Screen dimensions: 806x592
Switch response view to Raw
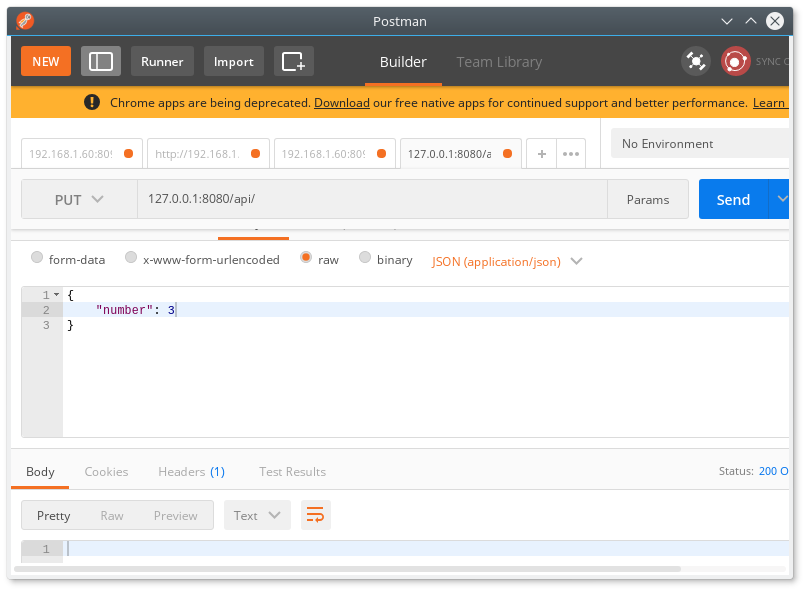(112, 515)
